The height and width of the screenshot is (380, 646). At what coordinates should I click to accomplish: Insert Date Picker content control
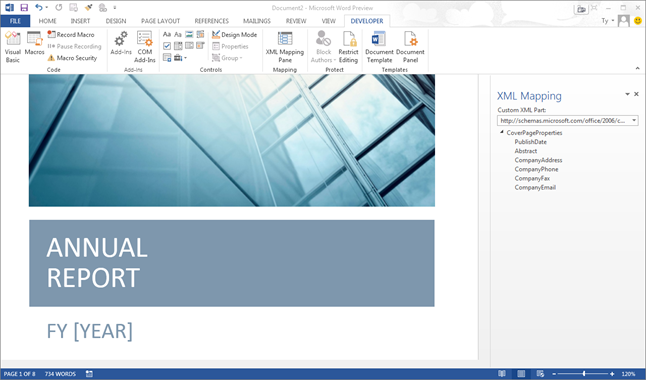pos(200,46)
